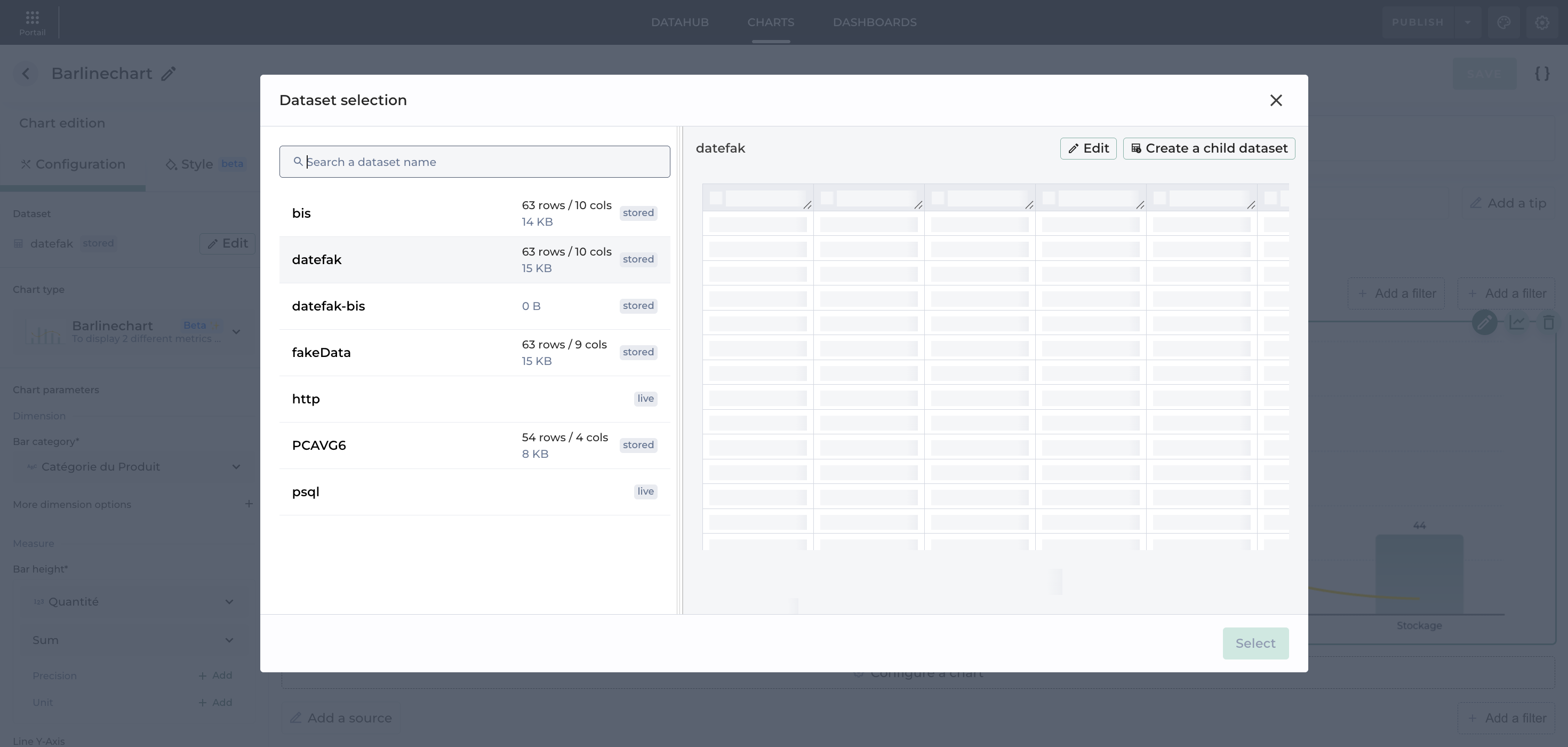This screenshot has width=1568, height=747.
Task: Click the stored badge on fakeData row
Action: point(638,353)
